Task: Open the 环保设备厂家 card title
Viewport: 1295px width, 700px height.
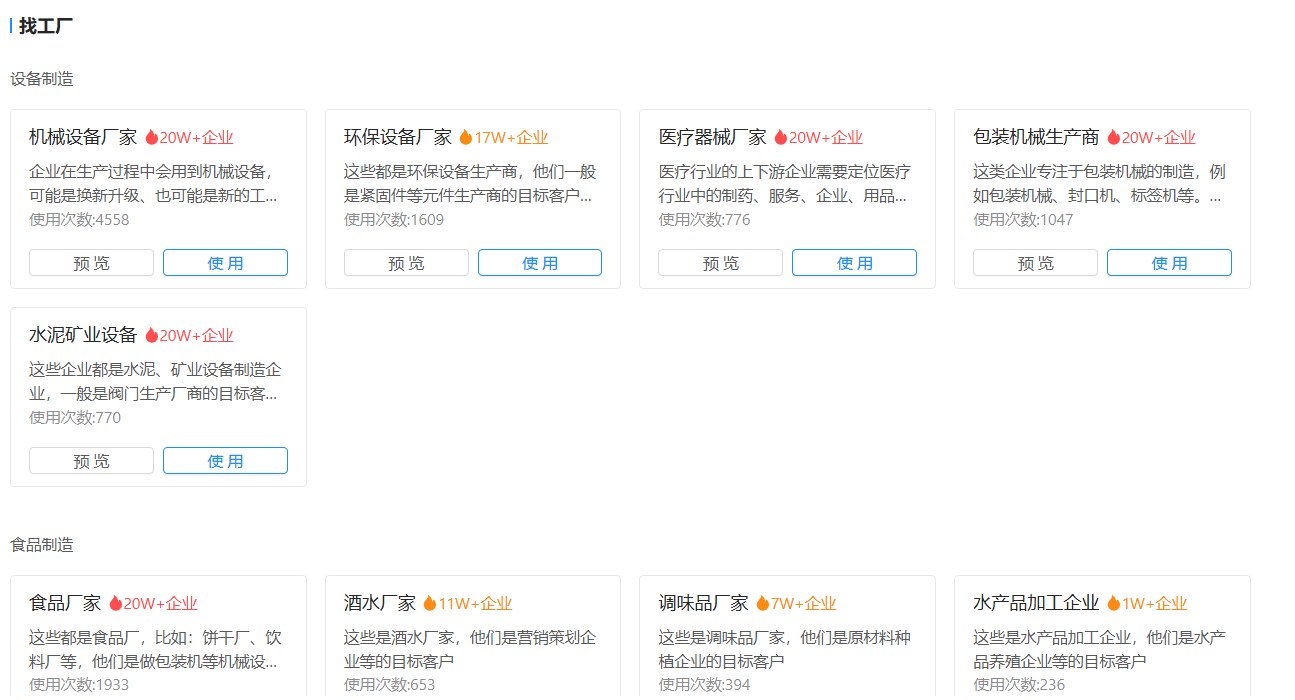Action: (398, 137)
